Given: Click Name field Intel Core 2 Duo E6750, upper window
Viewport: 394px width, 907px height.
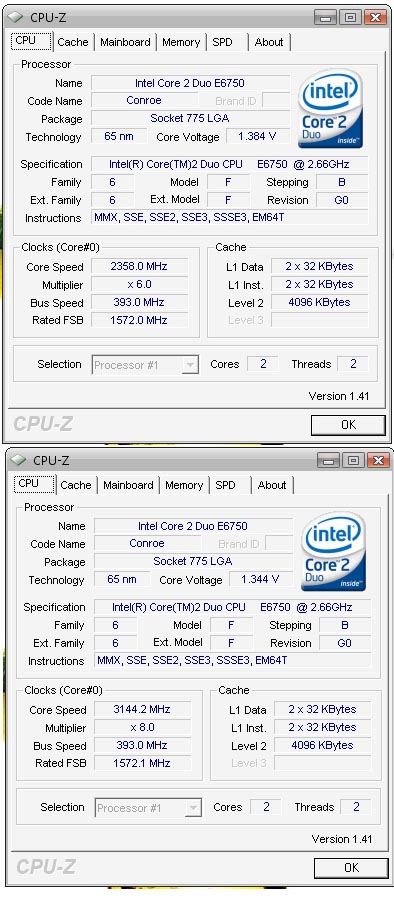Looking at the screenshot, I should (x=190, y=83).
